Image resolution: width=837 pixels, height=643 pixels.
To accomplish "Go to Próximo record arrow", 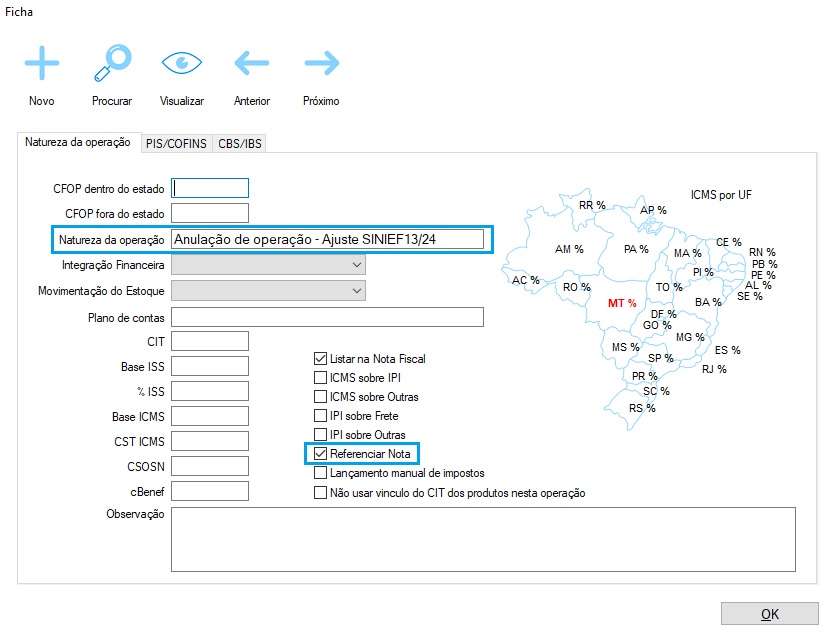I will click(321, 63).
